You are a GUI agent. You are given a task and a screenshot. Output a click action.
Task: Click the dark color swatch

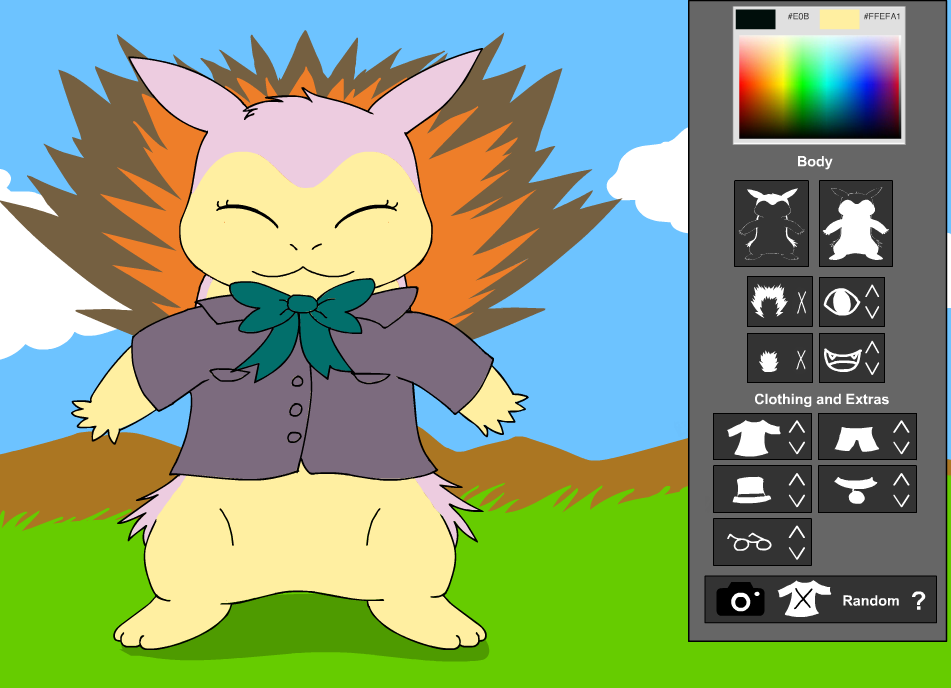point(755,19)
